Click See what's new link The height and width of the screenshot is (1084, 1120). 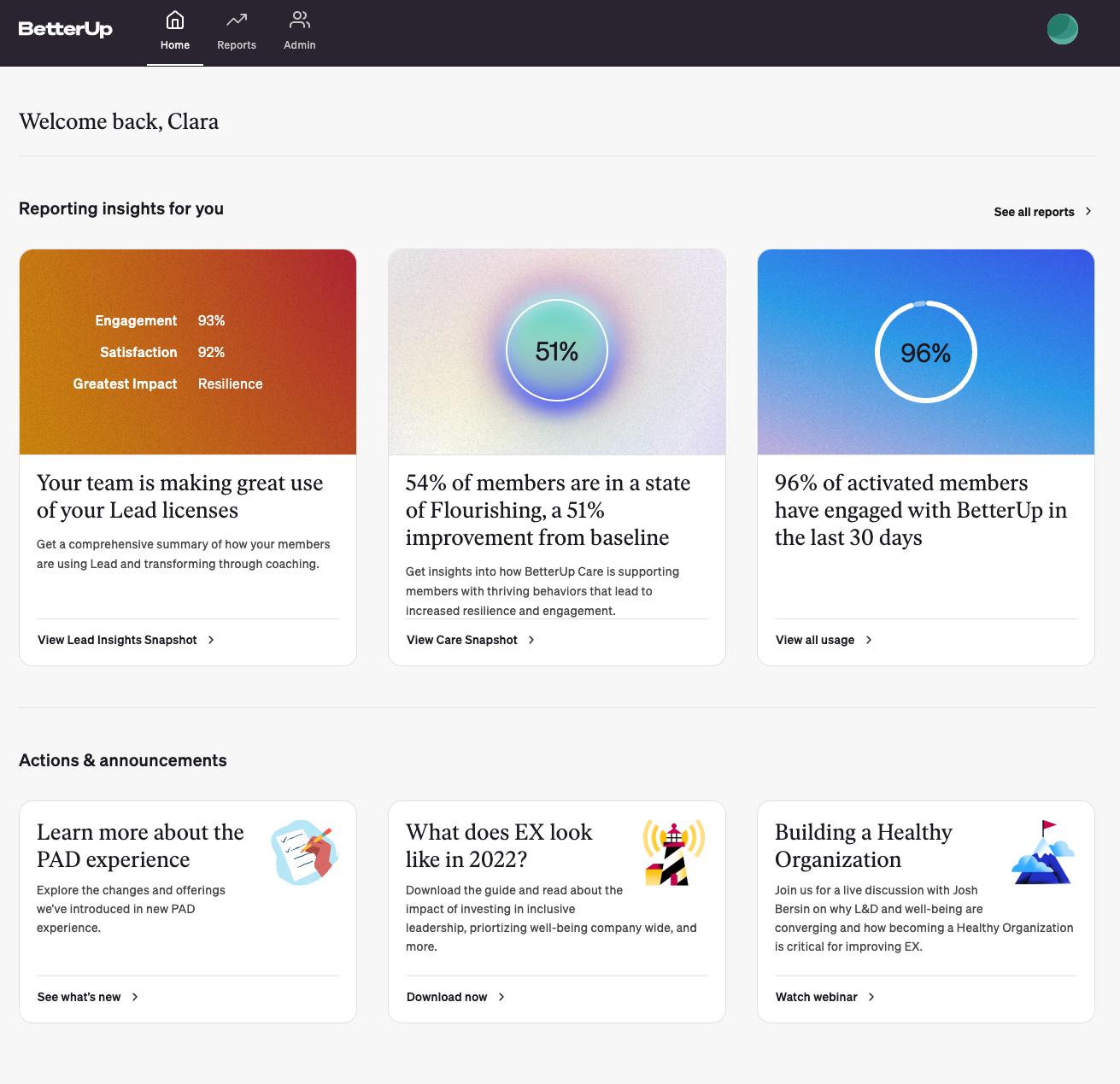[x=79, y=997]
